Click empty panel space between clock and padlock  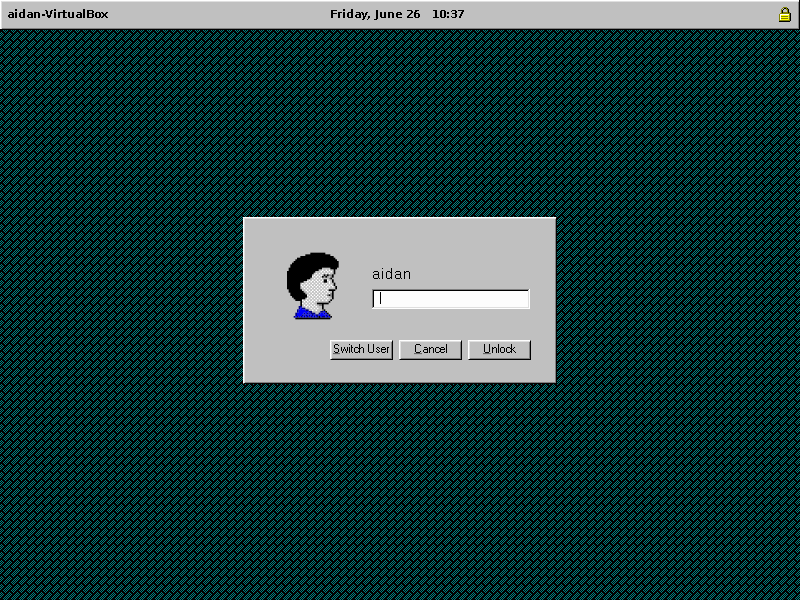click(x=620, y=14)
